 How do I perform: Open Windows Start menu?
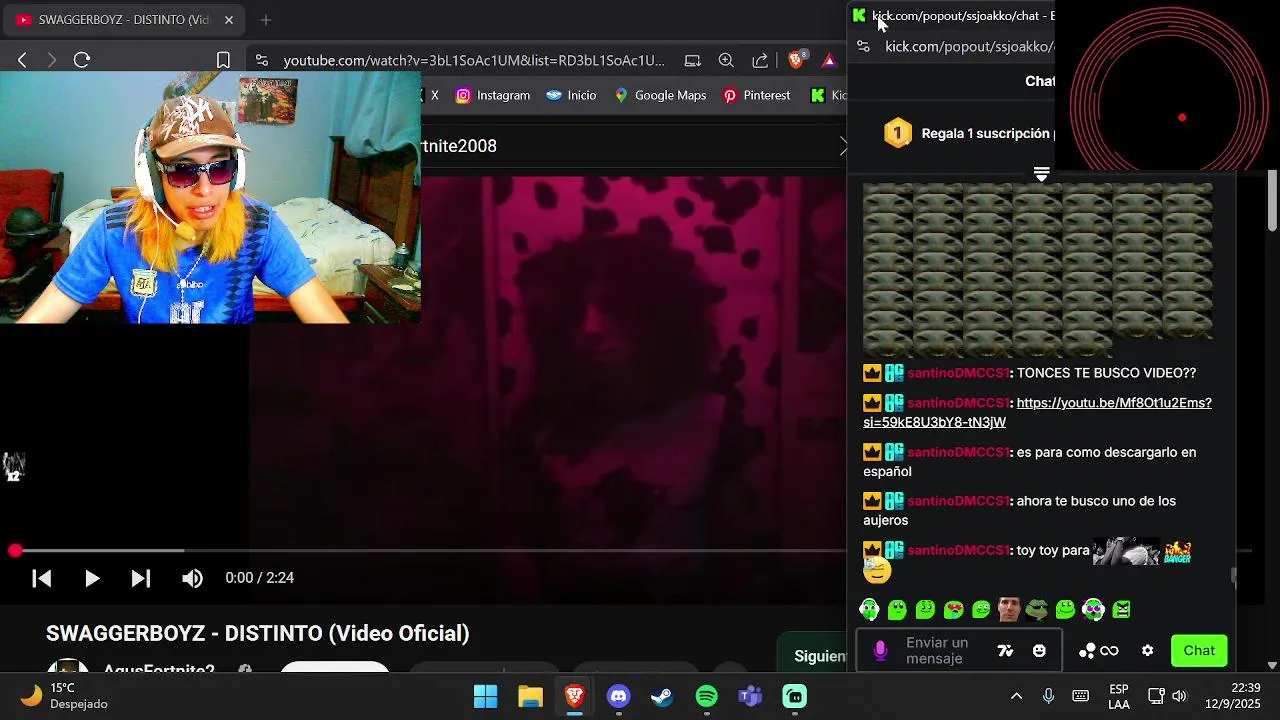click(486, 696)
